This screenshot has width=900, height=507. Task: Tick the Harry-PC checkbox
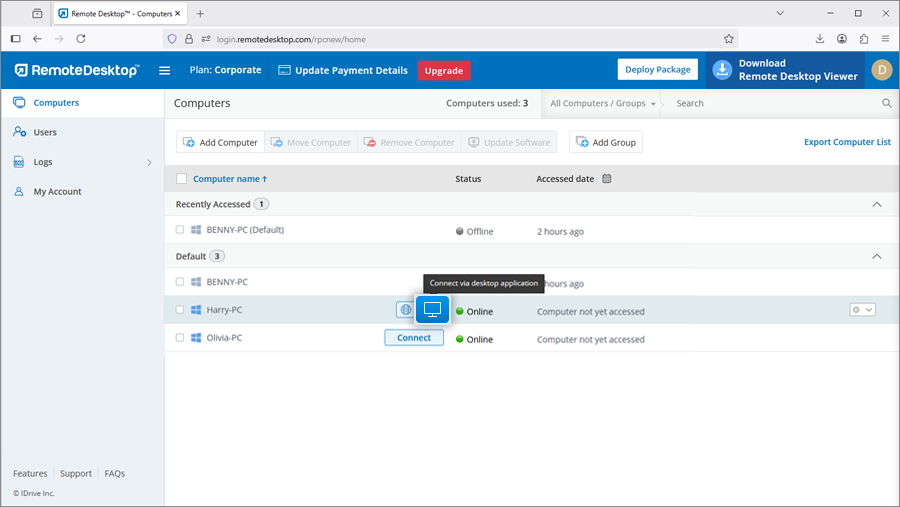pyautogui.click(x=181, y=310)
